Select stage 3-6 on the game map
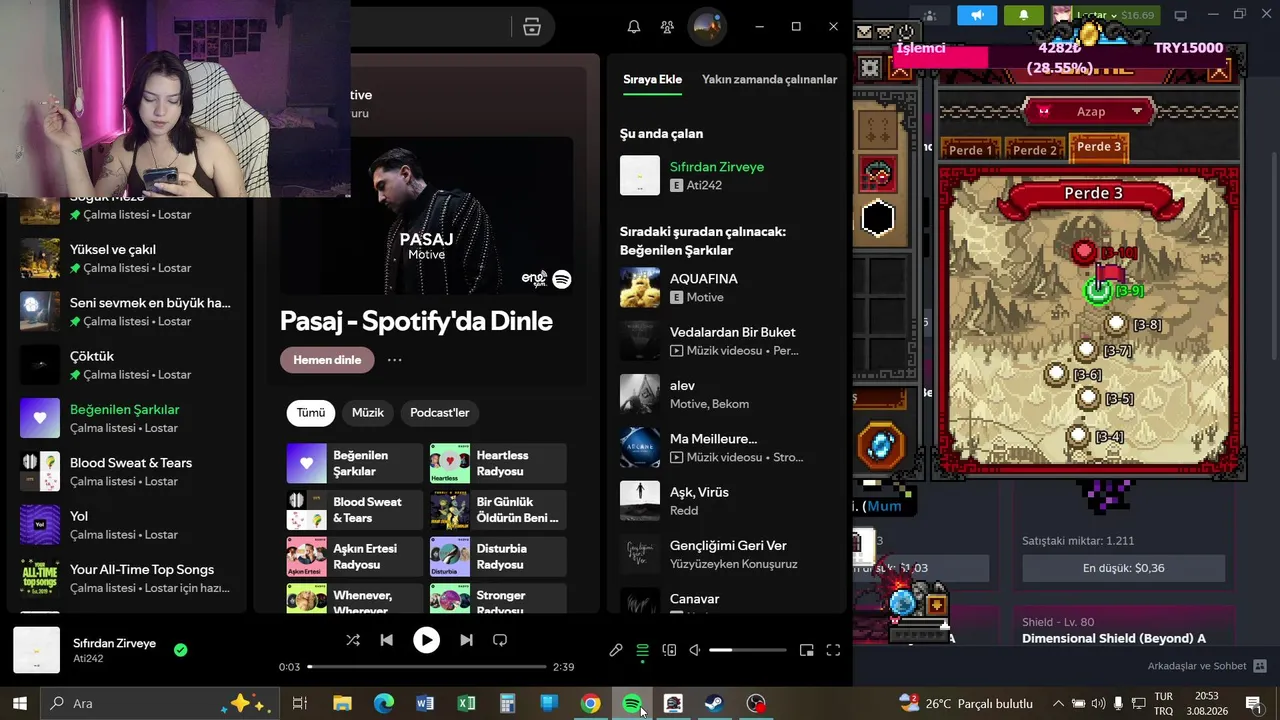 [x=1057, y=374]
